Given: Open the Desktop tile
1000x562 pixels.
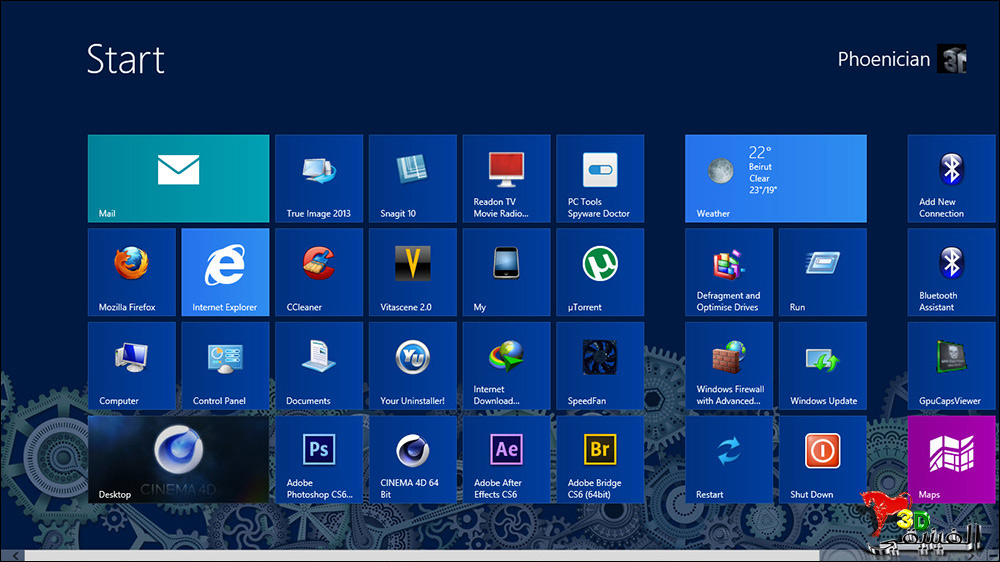Looking at the screenshot, I should tap(179, 459).
